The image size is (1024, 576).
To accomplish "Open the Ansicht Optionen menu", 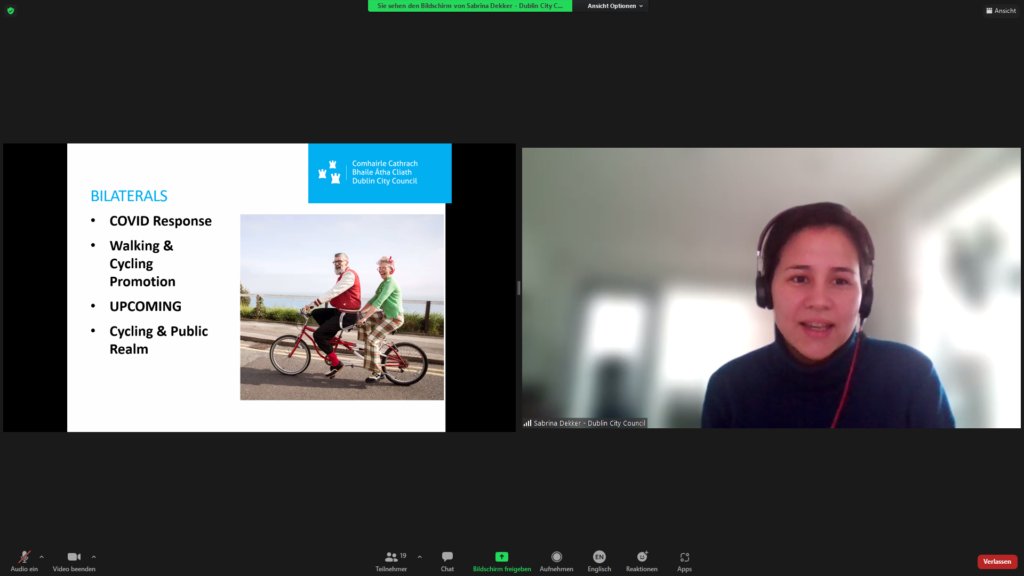I will click(x=615, y=6).
